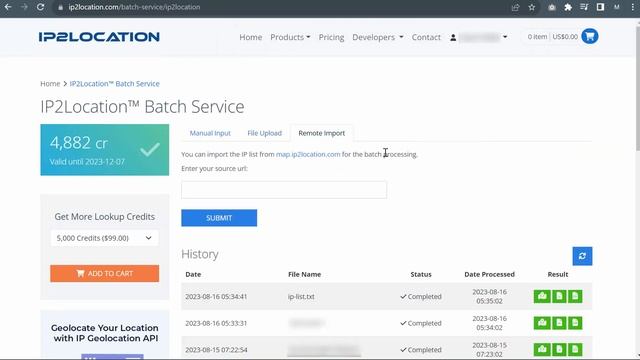The image size is (640, 360).
Task: Switch to the File Upload tab
Action: click(264, 133)
